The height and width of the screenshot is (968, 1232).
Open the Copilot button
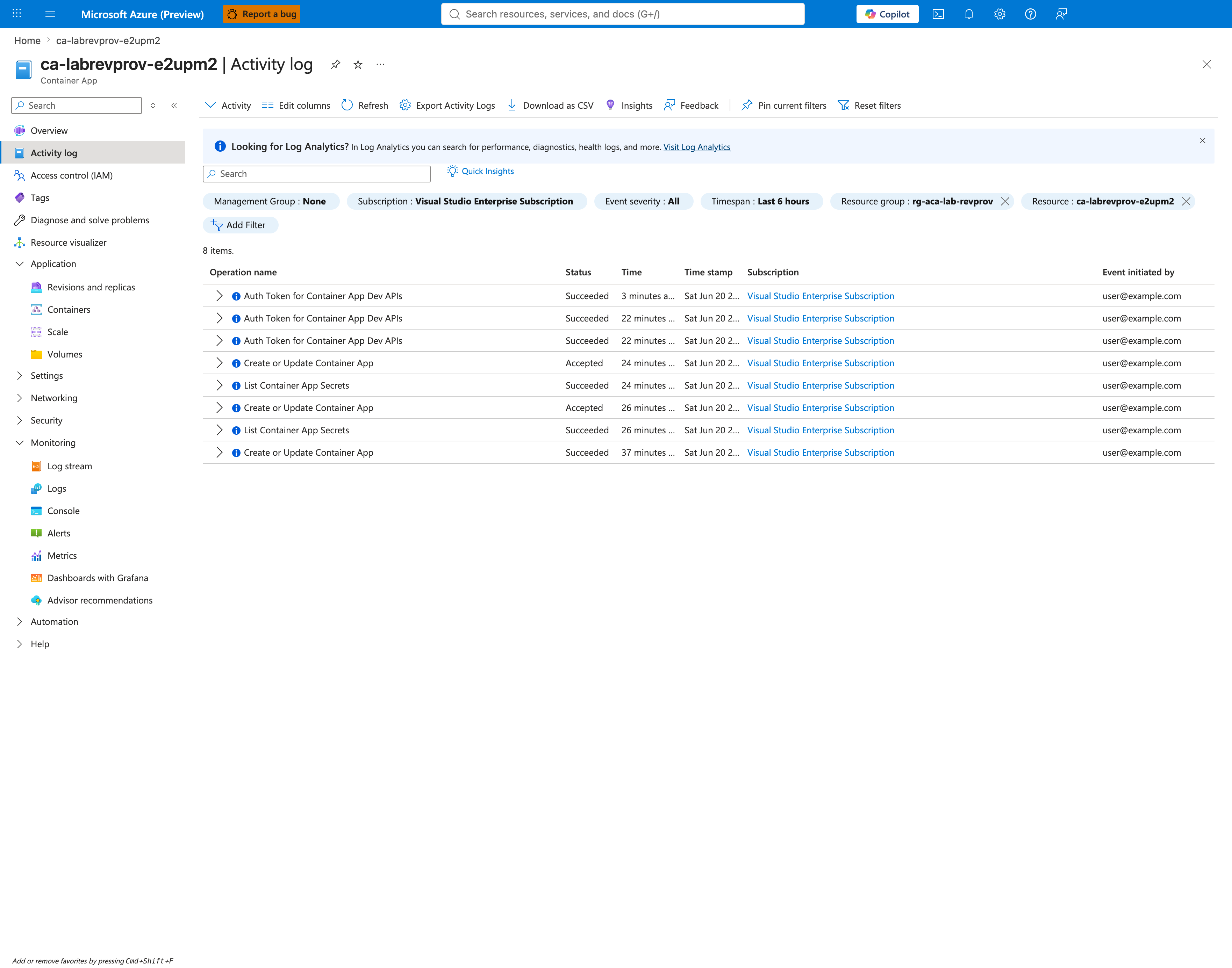point(887,14)
